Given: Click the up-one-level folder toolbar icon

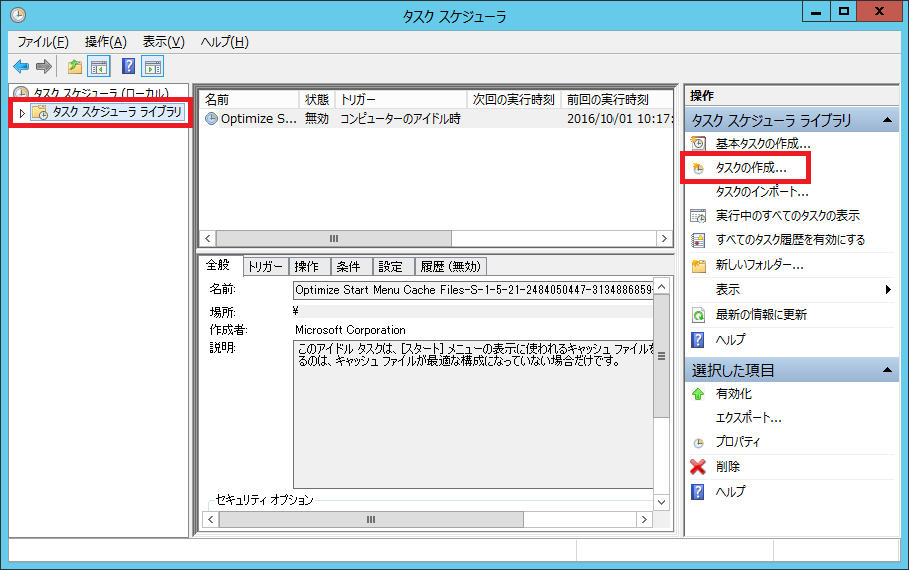Looking at the screenshot, I should 75,67.
